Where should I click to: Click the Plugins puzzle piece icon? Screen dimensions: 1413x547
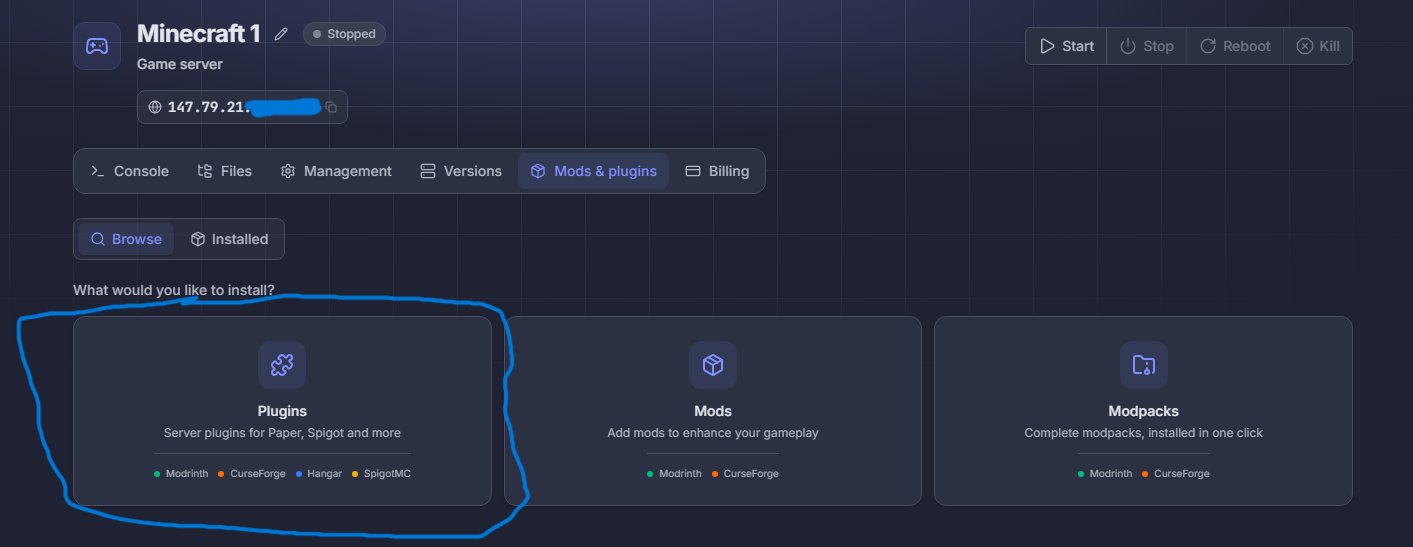pos(282,365)
